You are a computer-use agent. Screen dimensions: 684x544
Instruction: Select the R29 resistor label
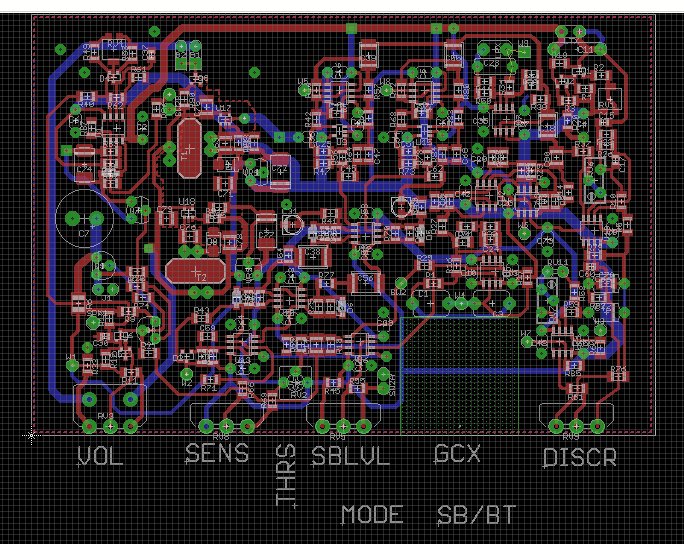(x=424, y=258)
